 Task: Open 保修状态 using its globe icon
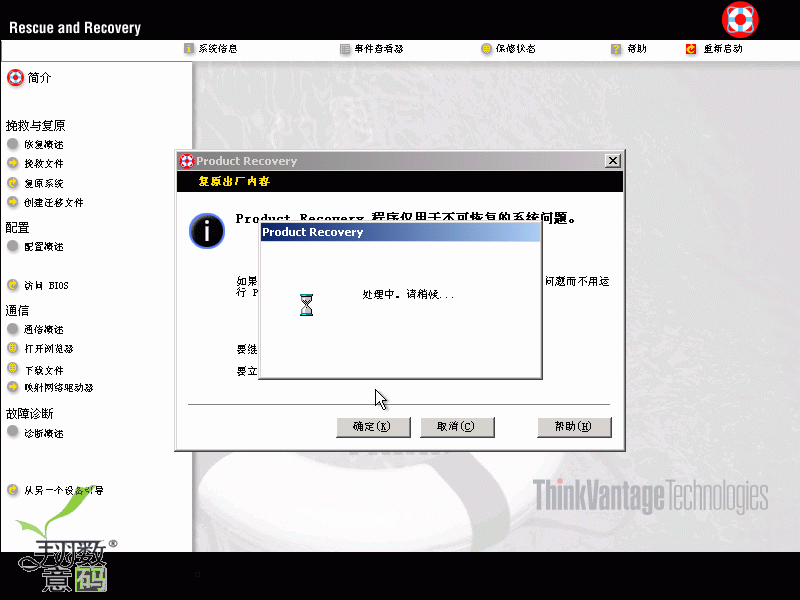pos(486,48)
